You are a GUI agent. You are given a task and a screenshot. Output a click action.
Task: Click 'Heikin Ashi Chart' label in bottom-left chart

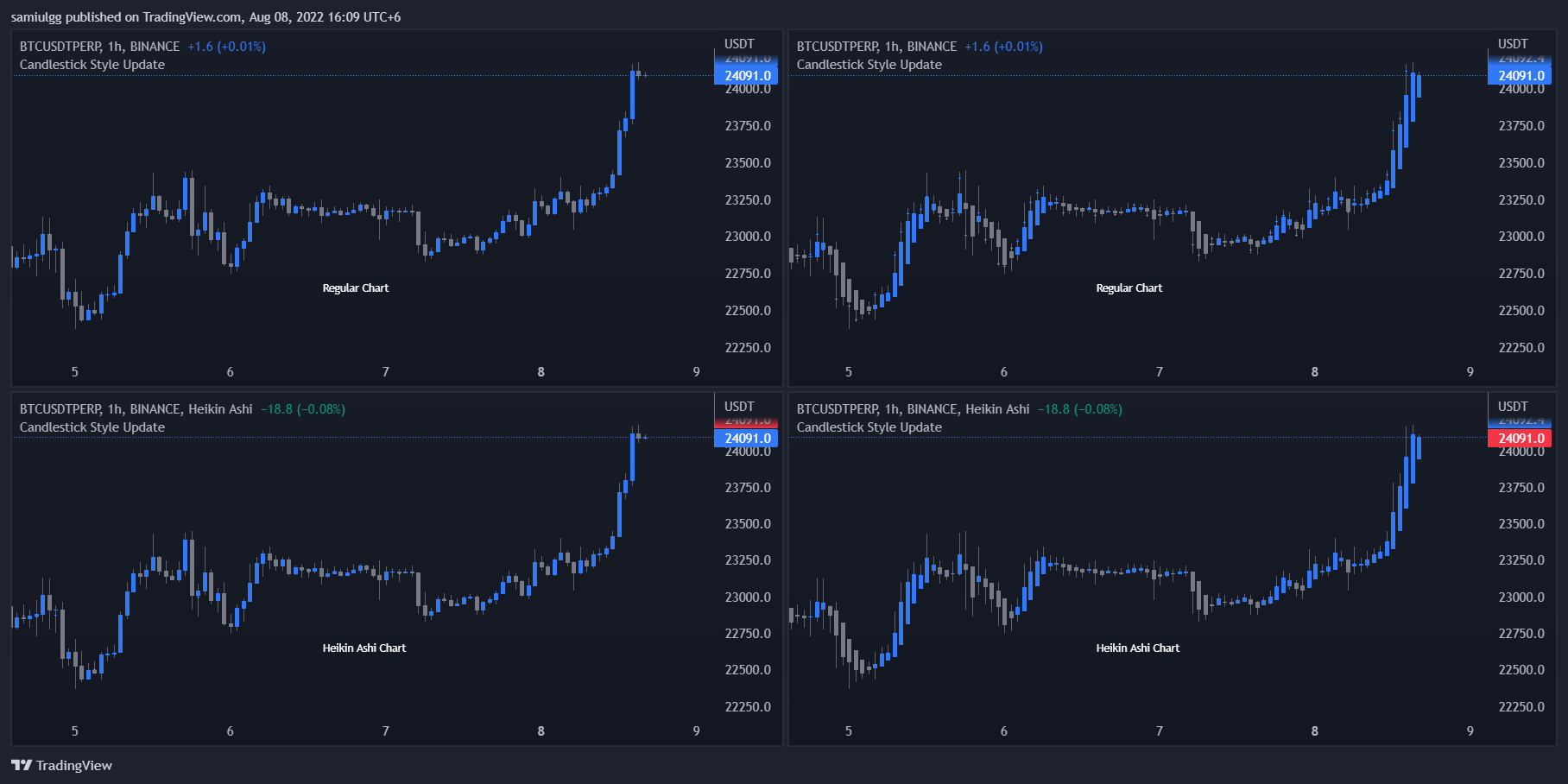364,648
